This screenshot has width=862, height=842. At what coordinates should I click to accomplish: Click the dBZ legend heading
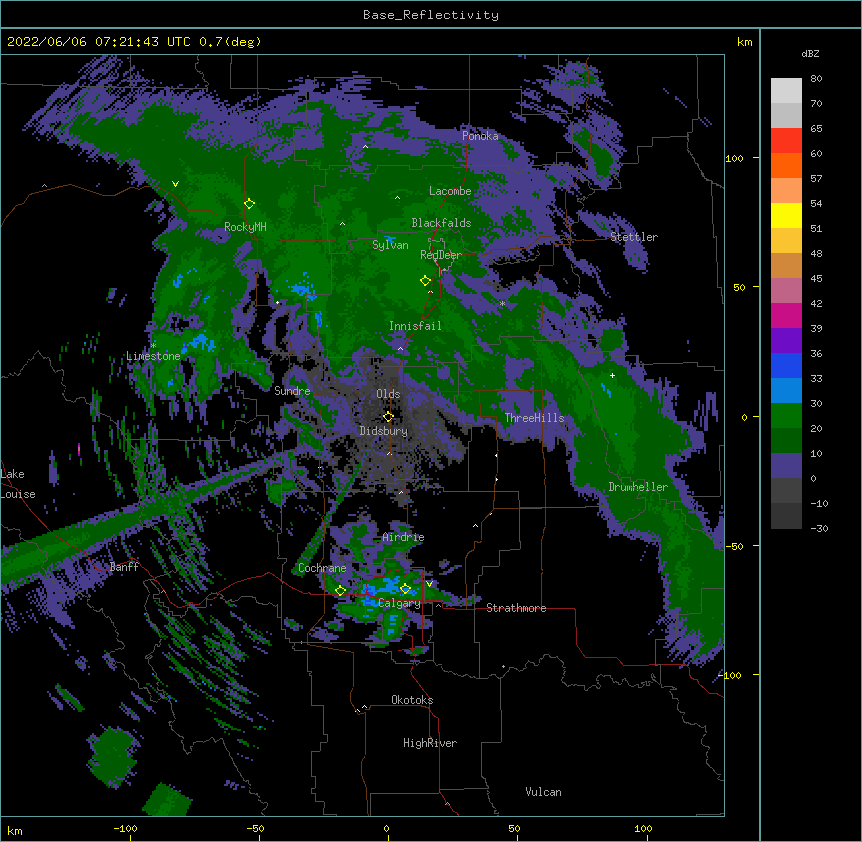810,53
